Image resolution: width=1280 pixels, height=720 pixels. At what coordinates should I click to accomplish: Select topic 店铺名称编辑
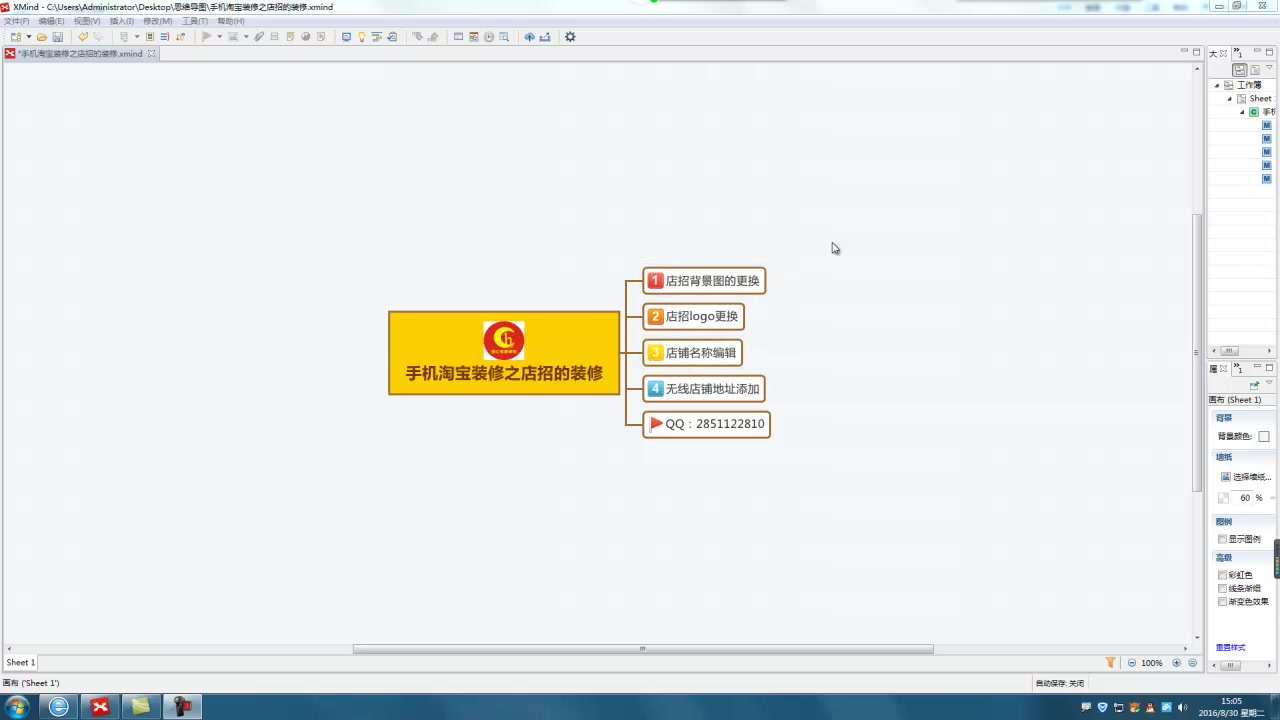[x=692, y=353]
